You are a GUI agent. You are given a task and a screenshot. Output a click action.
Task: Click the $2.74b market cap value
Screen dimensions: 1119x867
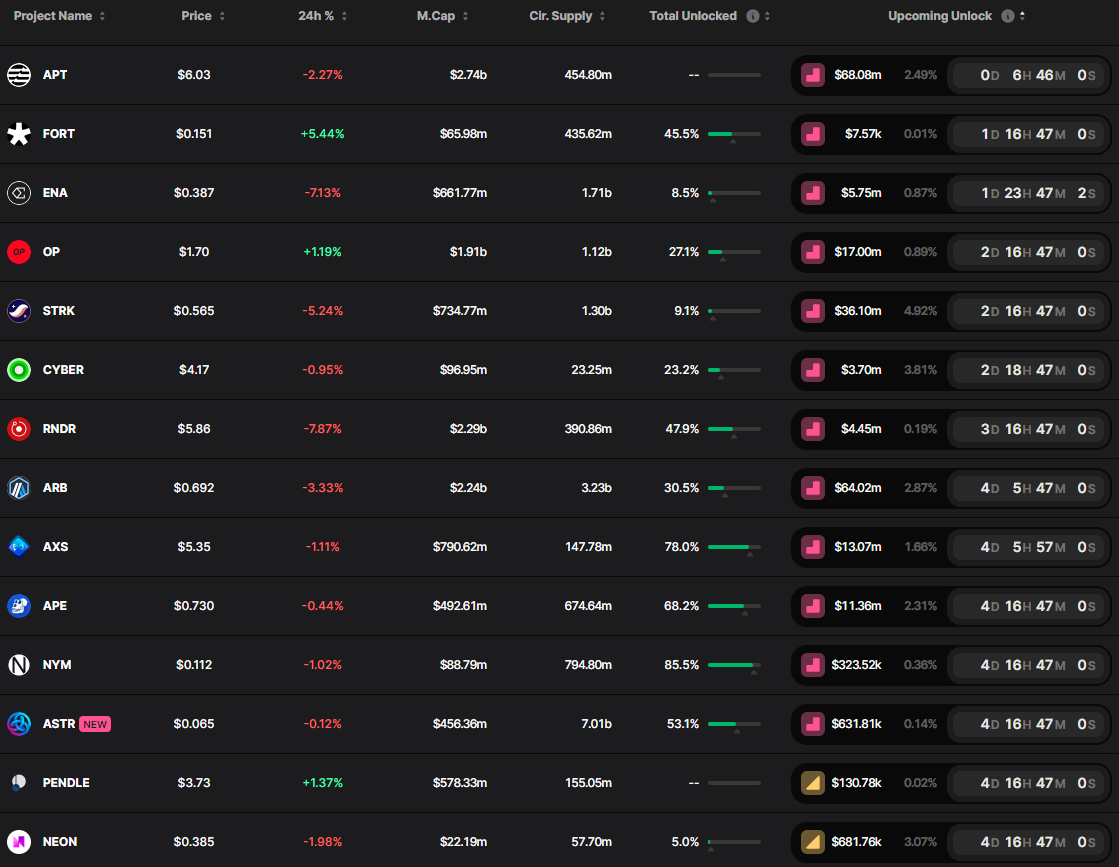point(468,75)
